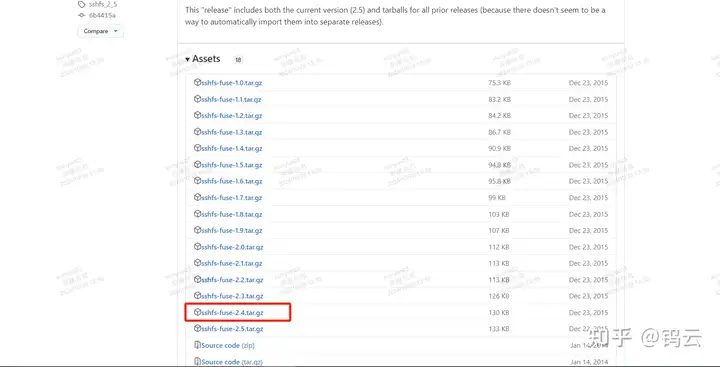The image size is (720, 367).
Task: Download sshfs-fuse-1.1.tar.gz
Action: pos(231,99)
